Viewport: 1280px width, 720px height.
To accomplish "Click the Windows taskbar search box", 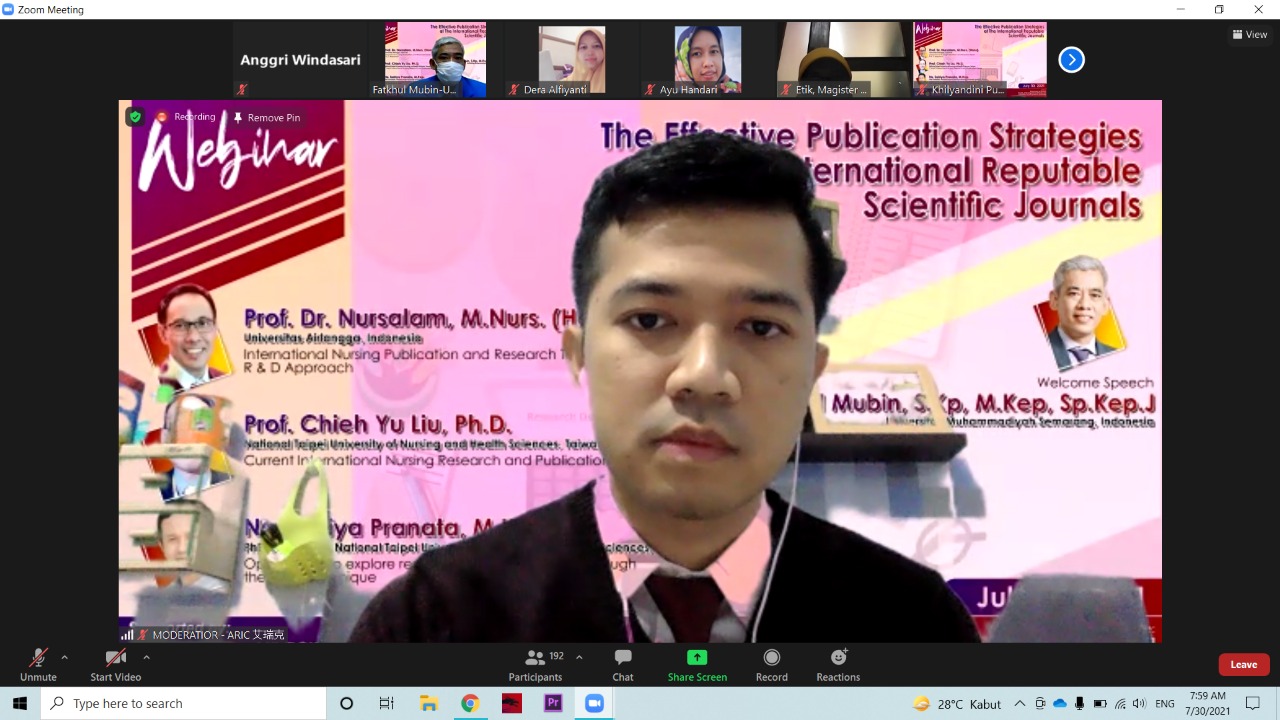I will click(185, 703).
